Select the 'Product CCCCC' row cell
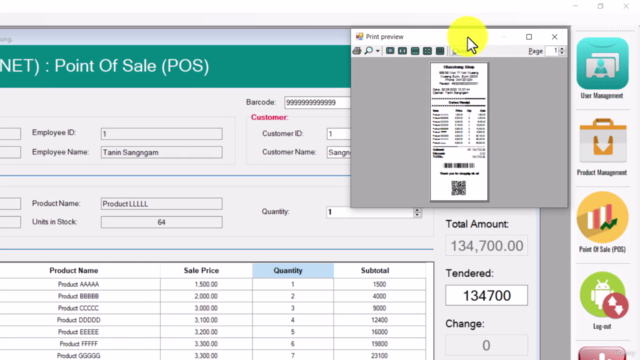Viewport: 640px width, 360px height. 78,308
